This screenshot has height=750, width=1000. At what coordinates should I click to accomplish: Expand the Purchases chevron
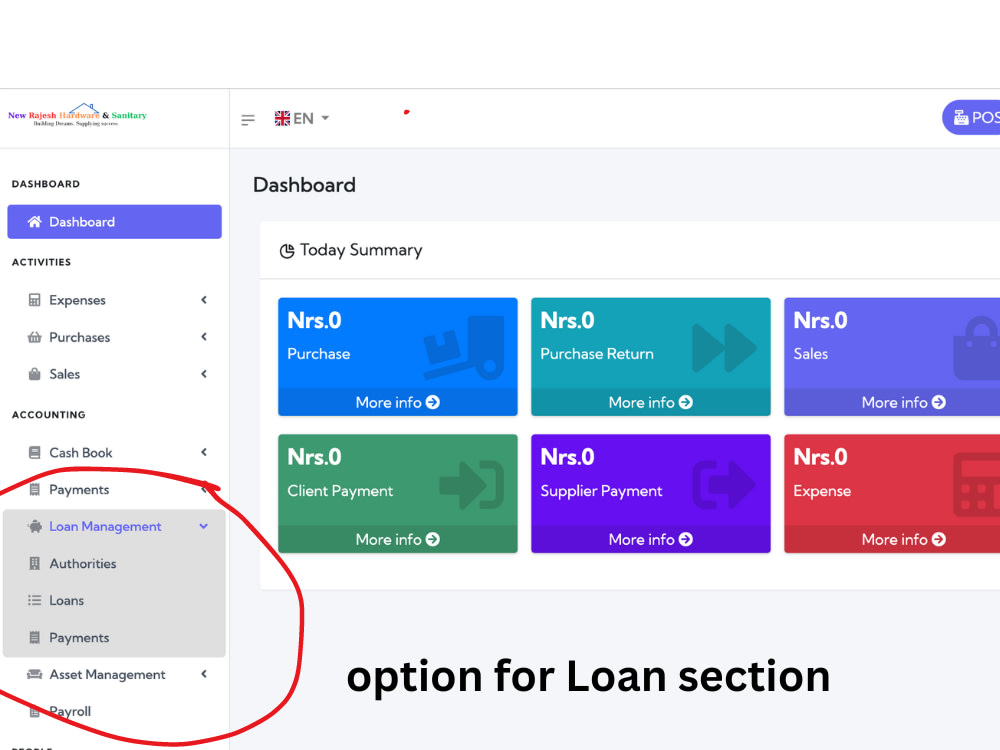[x=204, y=337]
